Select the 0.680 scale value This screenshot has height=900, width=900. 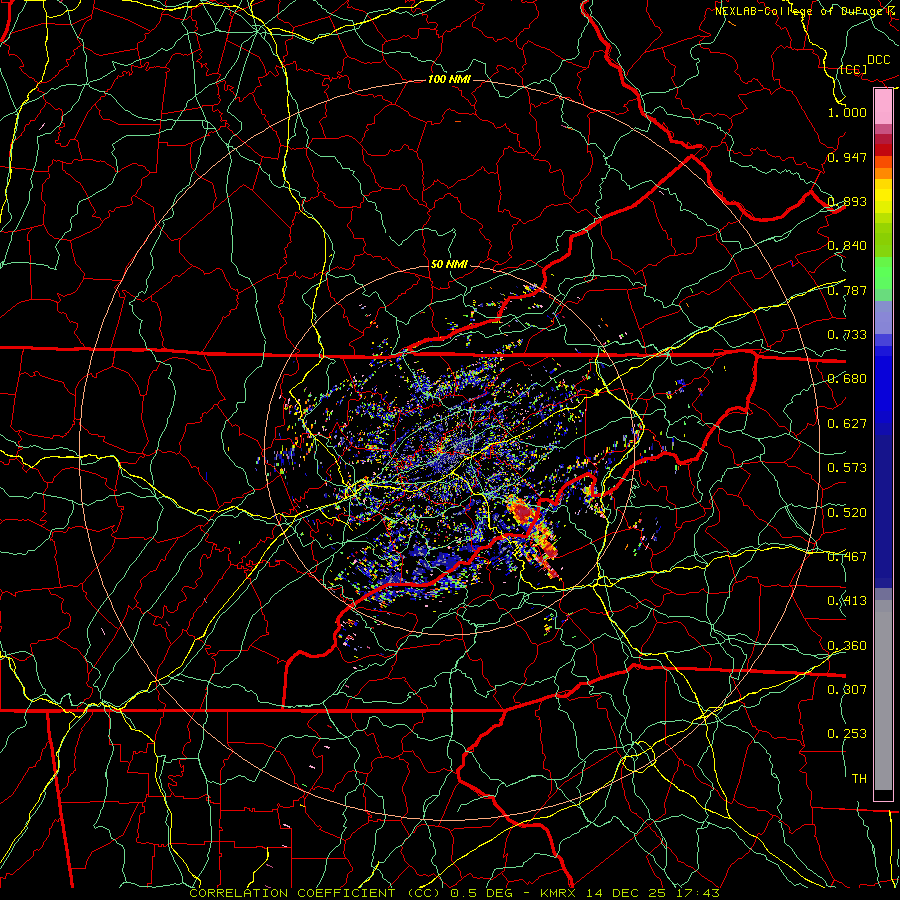847,379
